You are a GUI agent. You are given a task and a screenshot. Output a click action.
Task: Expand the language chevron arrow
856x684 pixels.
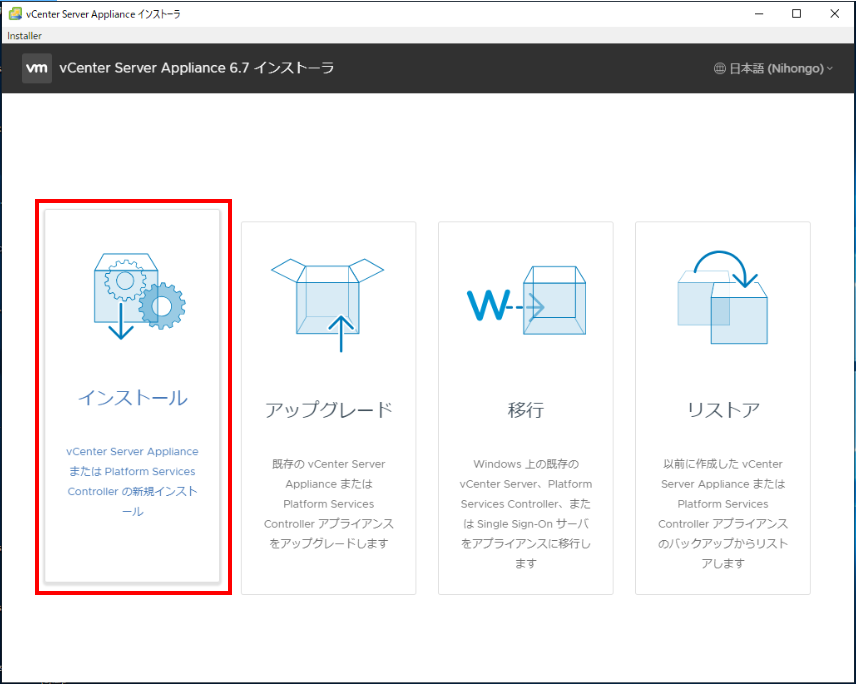[830, 69]
